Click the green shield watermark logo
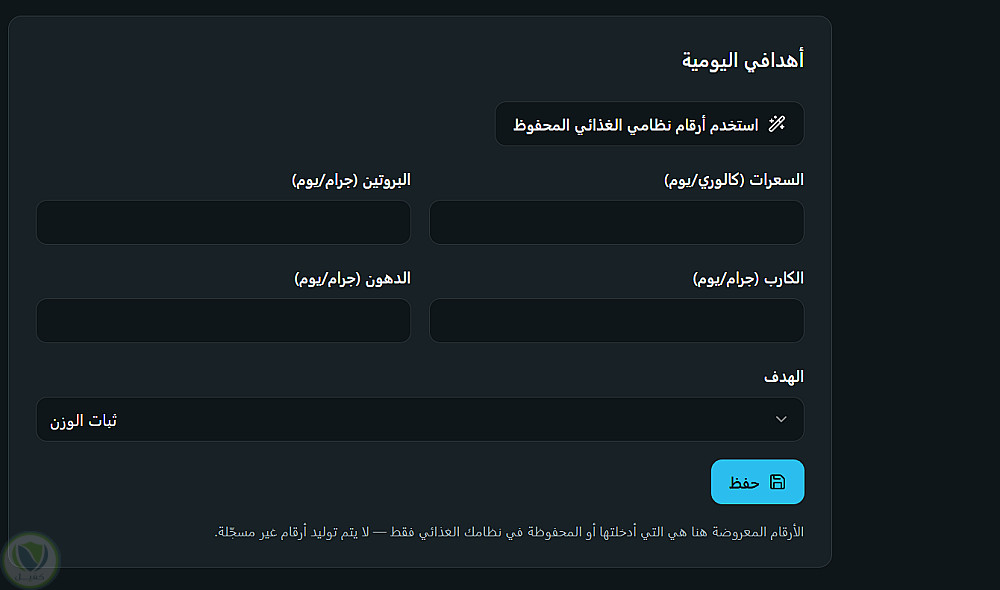The width and height of the screenshot is (1000, 590). 30,559
